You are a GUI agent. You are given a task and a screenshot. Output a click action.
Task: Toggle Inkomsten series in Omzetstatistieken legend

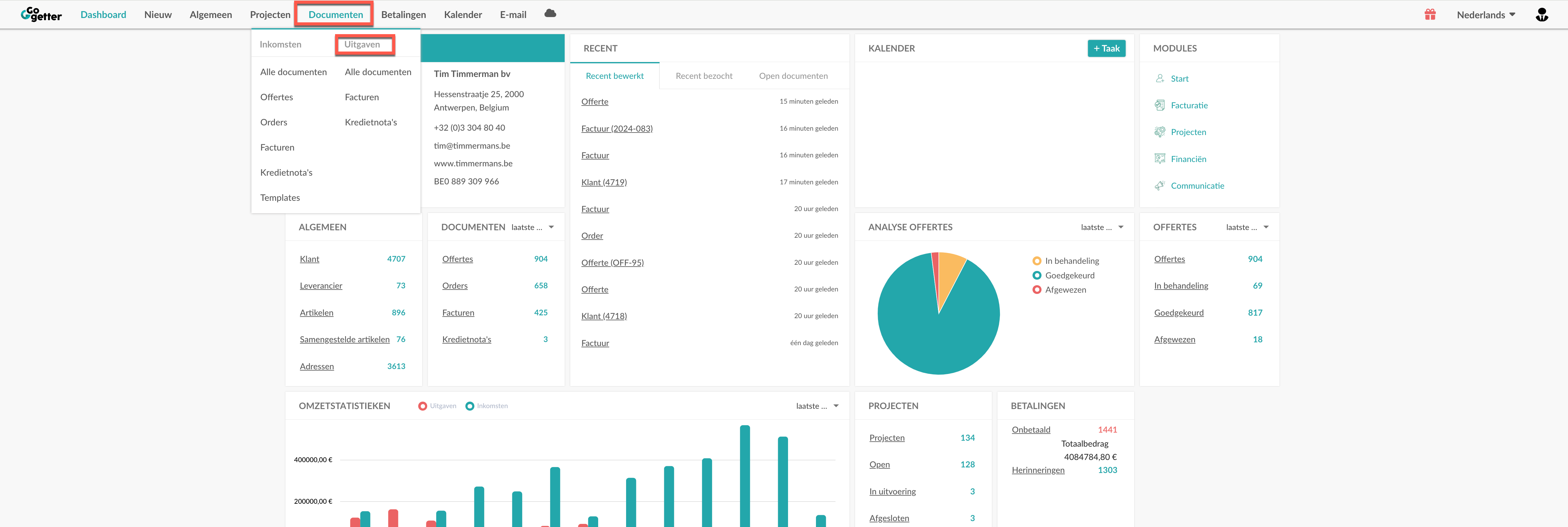tap(486, 406)
